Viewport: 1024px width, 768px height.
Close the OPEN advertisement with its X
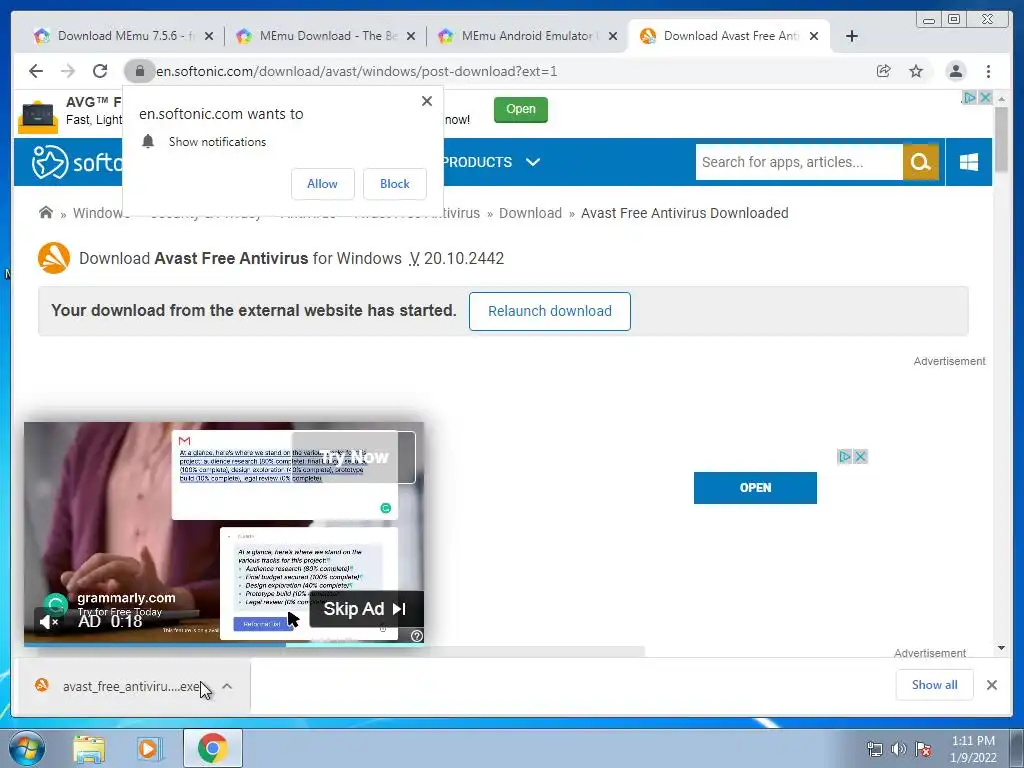point(861,456)
